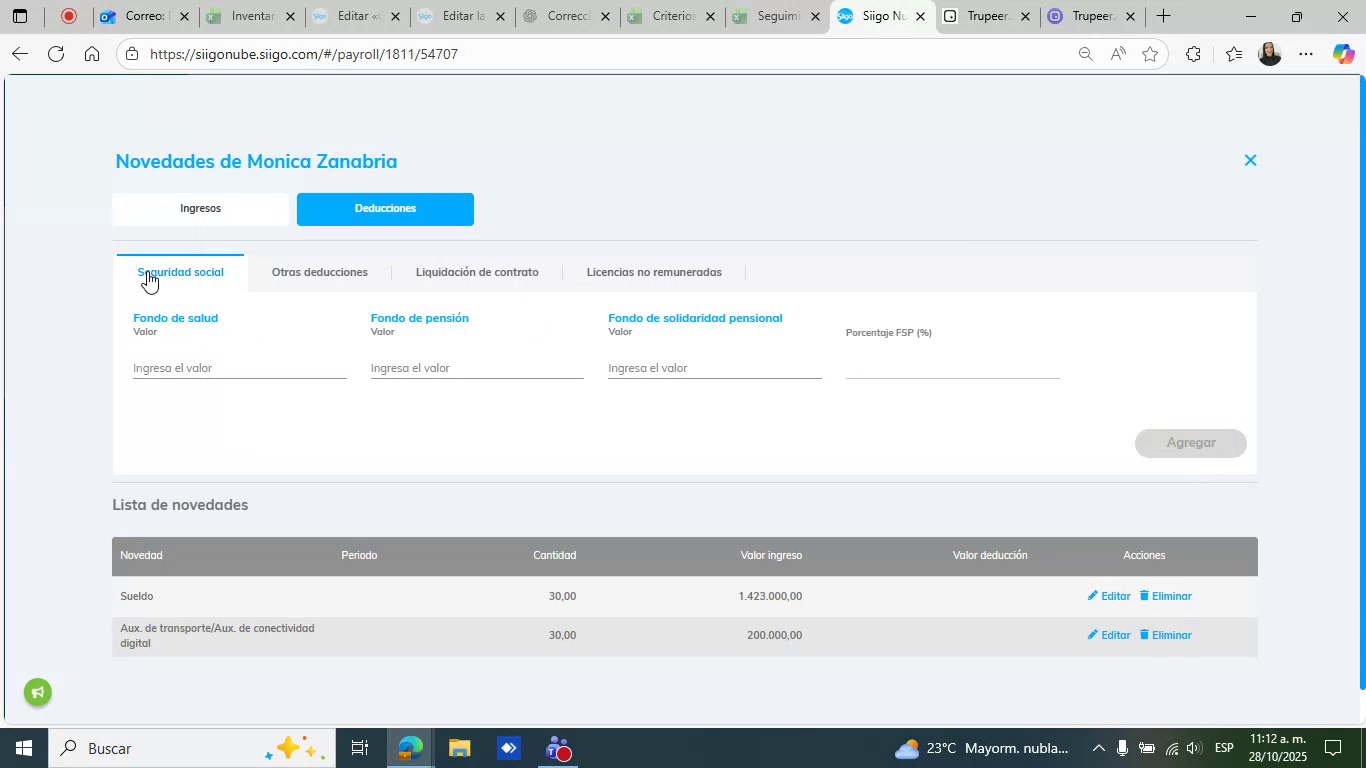Viewport: 1366px width, 768px height.
Task: Open the weather widget showing 23°C
Action: point(980,748)
